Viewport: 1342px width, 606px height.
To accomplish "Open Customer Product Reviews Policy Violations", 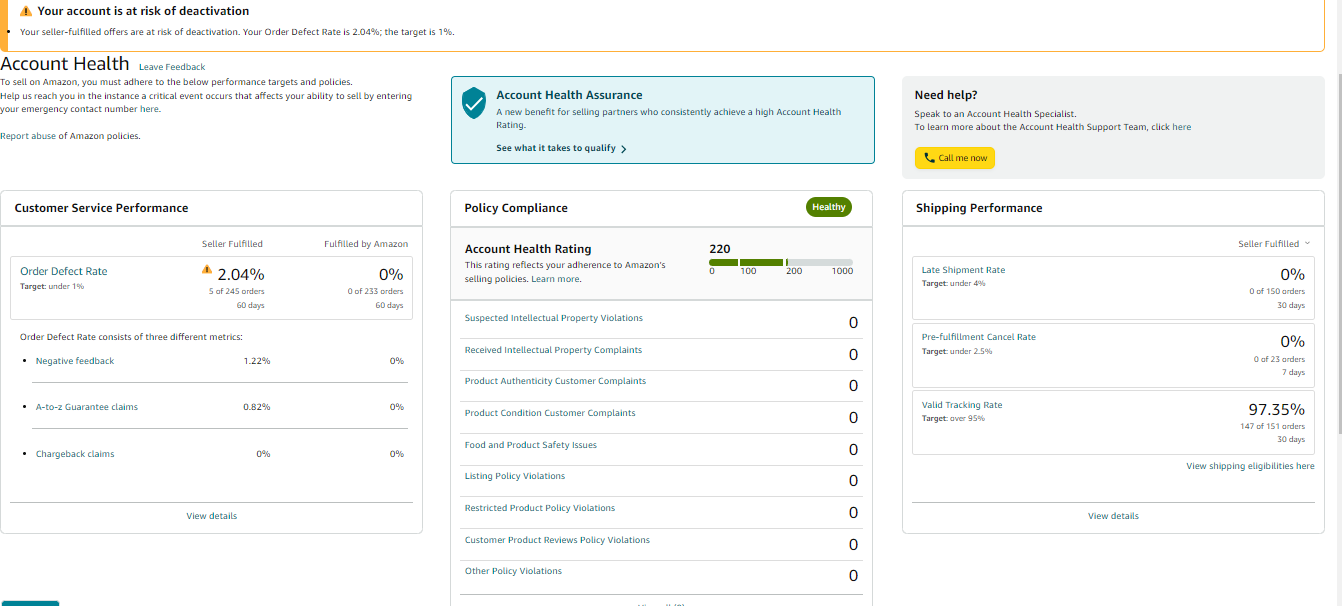I will click(x=557, y=540).
